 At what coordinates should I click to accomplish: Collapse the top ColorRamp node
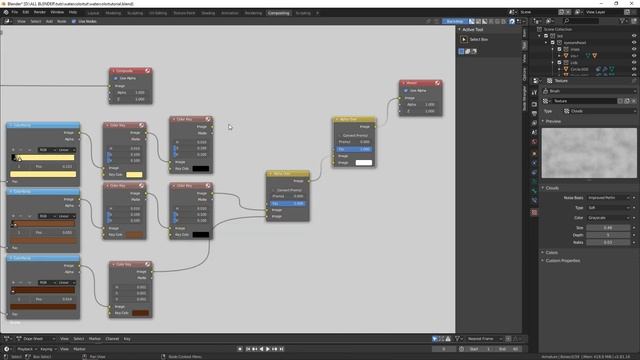11,125
